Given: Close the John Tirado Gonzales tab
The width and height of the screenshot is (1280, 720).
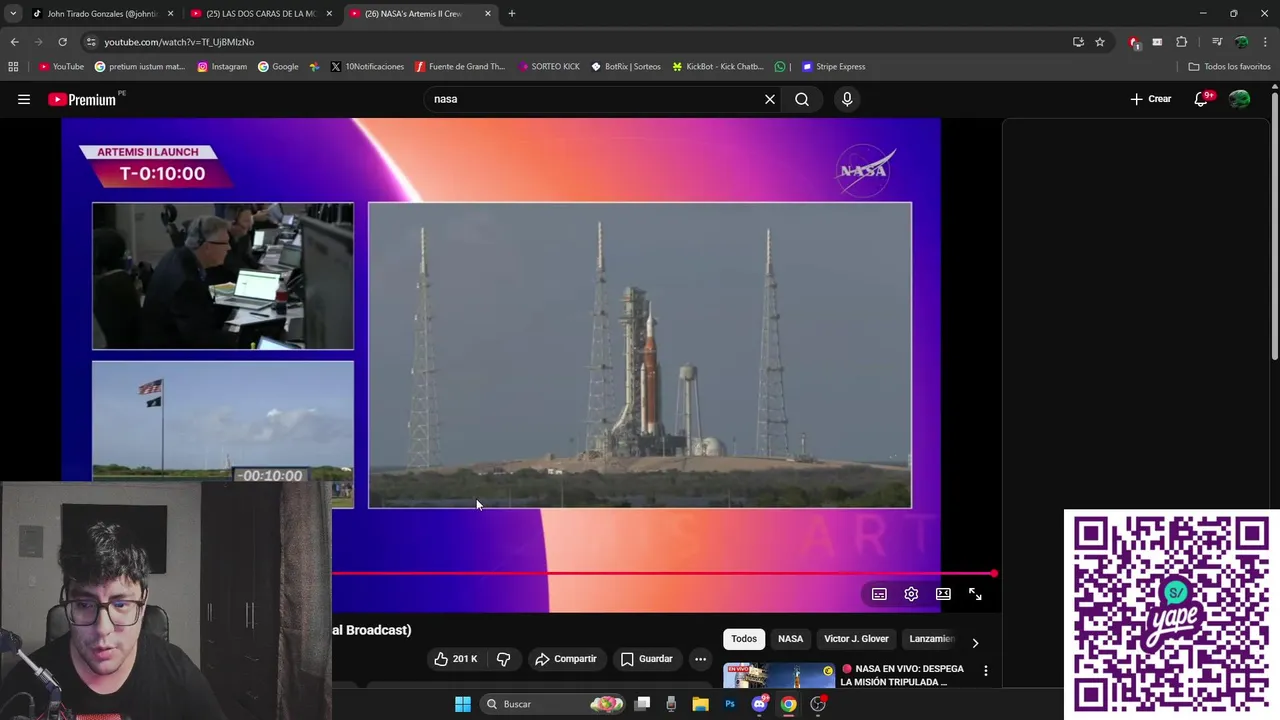Looking at the screenshot, I should [170, 14].
